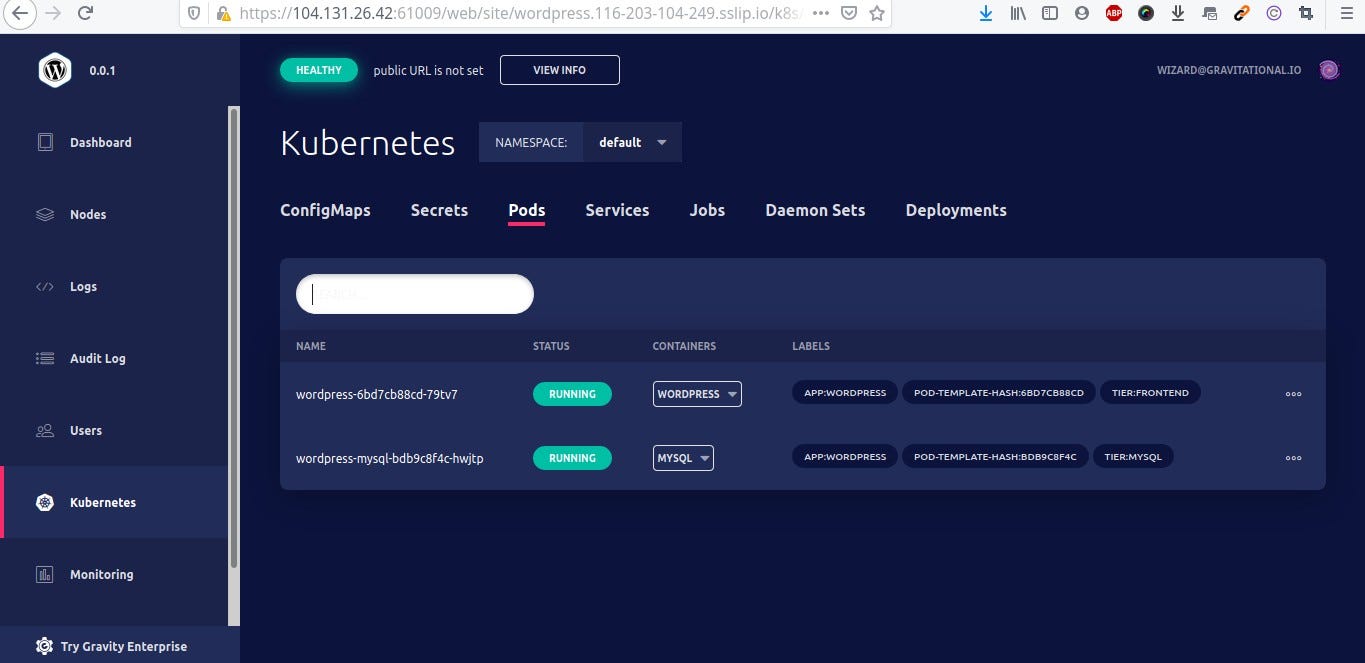
Task: Expand the WORDPRESS containers dropdown
Action: coord(697,394)
